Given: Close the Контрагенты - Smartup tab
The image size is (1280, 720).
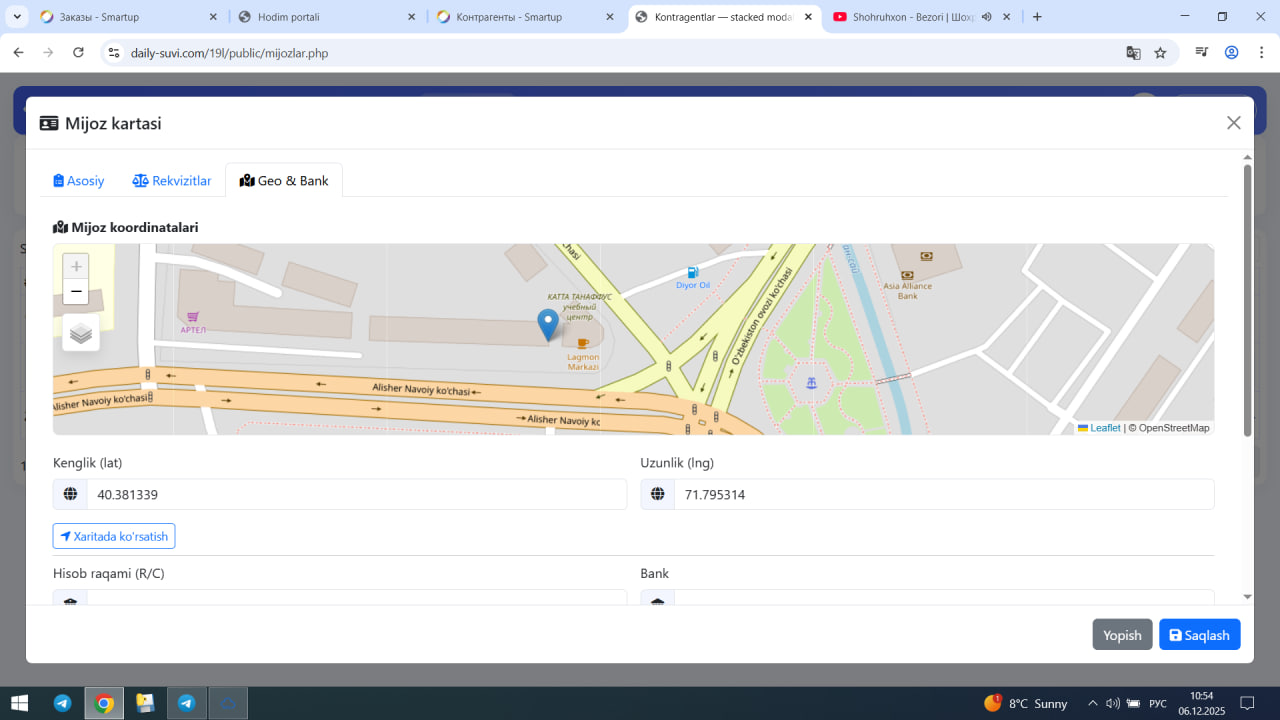Looking at the screenshot, I should [x=610, y=17].
